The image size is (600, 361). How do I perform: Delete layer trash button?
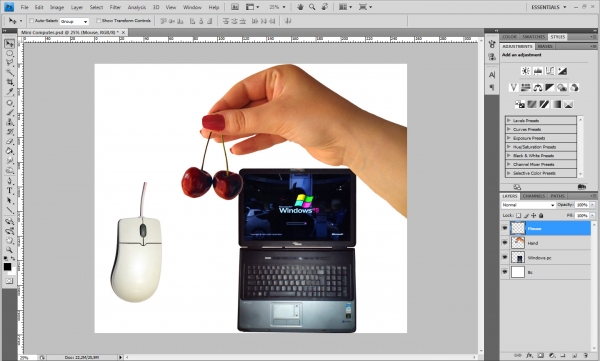click(585, 356)
